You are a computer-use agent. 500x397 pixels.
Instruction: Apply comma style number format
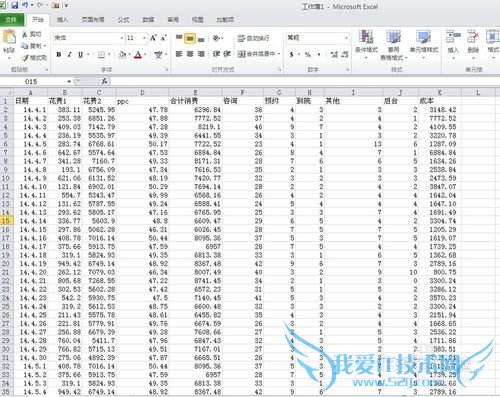point(319,54)
